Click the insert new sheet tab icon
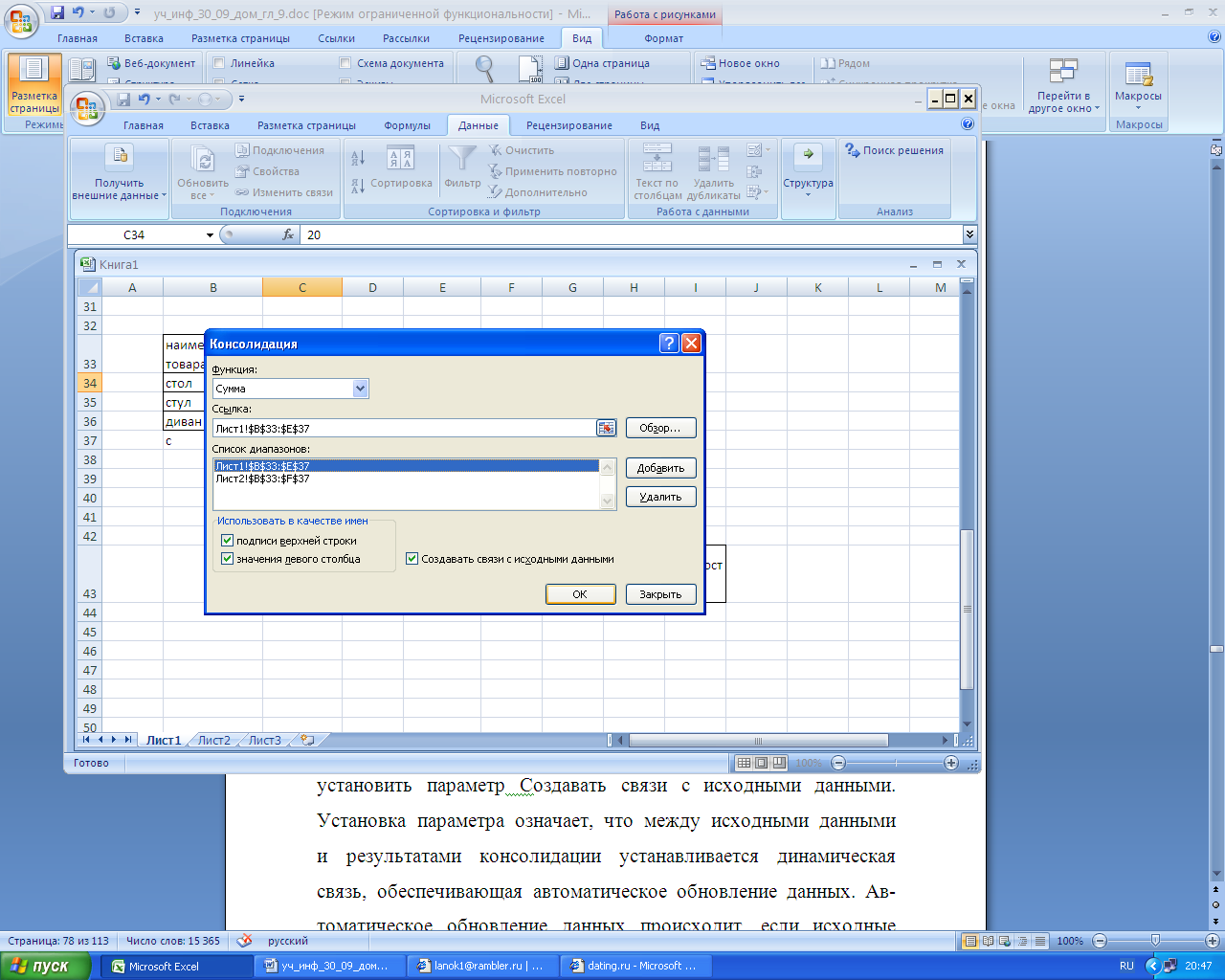1225x980 pixels. [307, 740]
